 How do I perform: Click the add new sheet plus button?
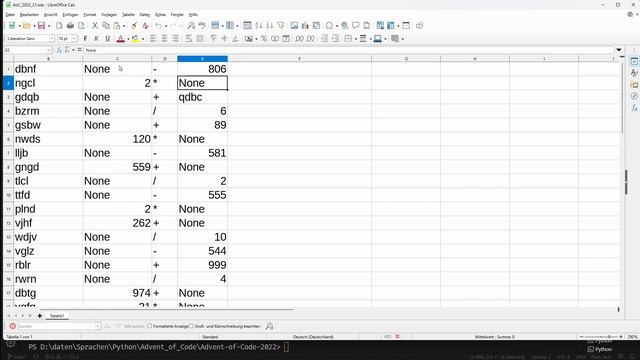40,316
